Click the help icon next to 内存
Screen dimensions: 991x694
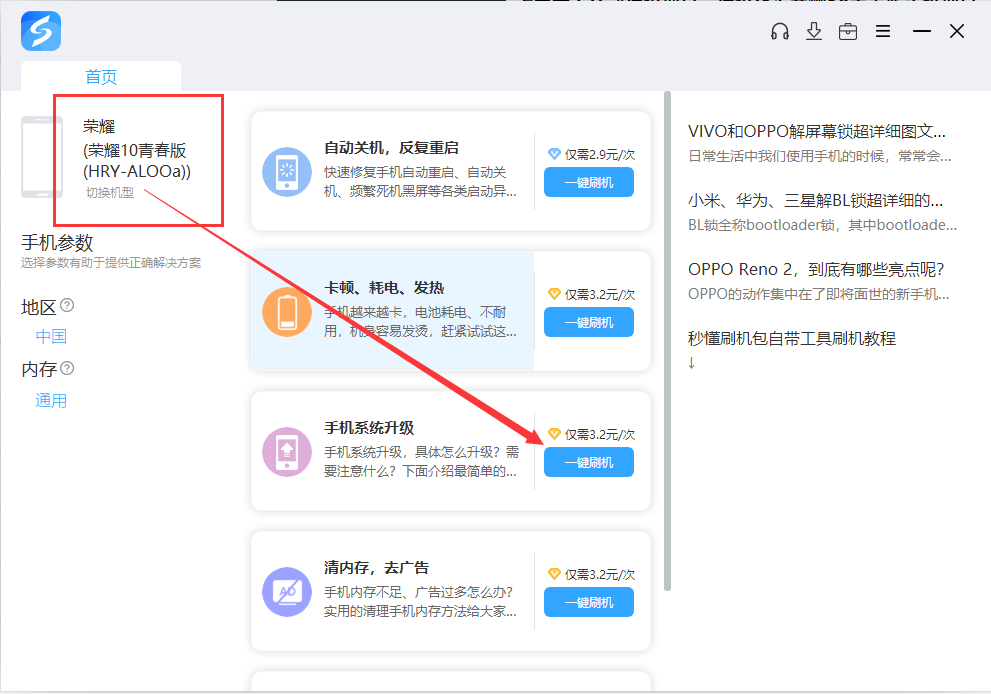pyautogui.click(x=67, y=368)
